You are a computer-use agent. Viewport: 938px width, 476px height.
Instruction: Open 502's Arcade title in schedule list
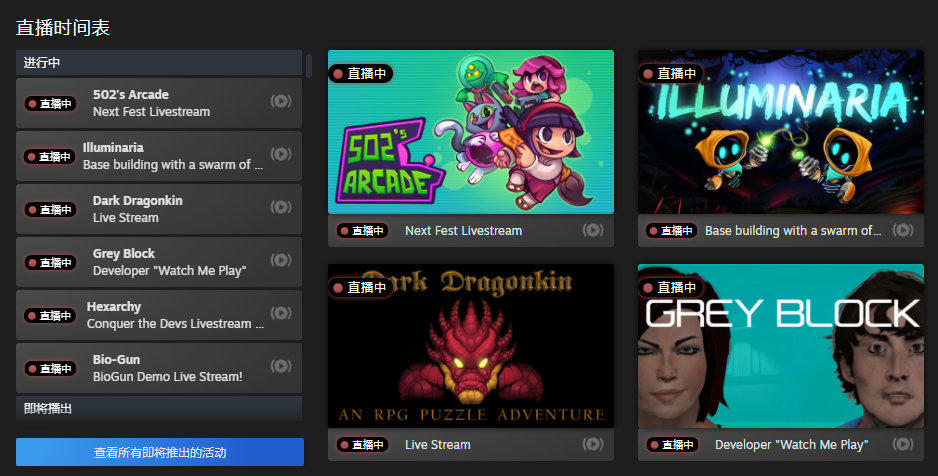click(x=130, y=94)
